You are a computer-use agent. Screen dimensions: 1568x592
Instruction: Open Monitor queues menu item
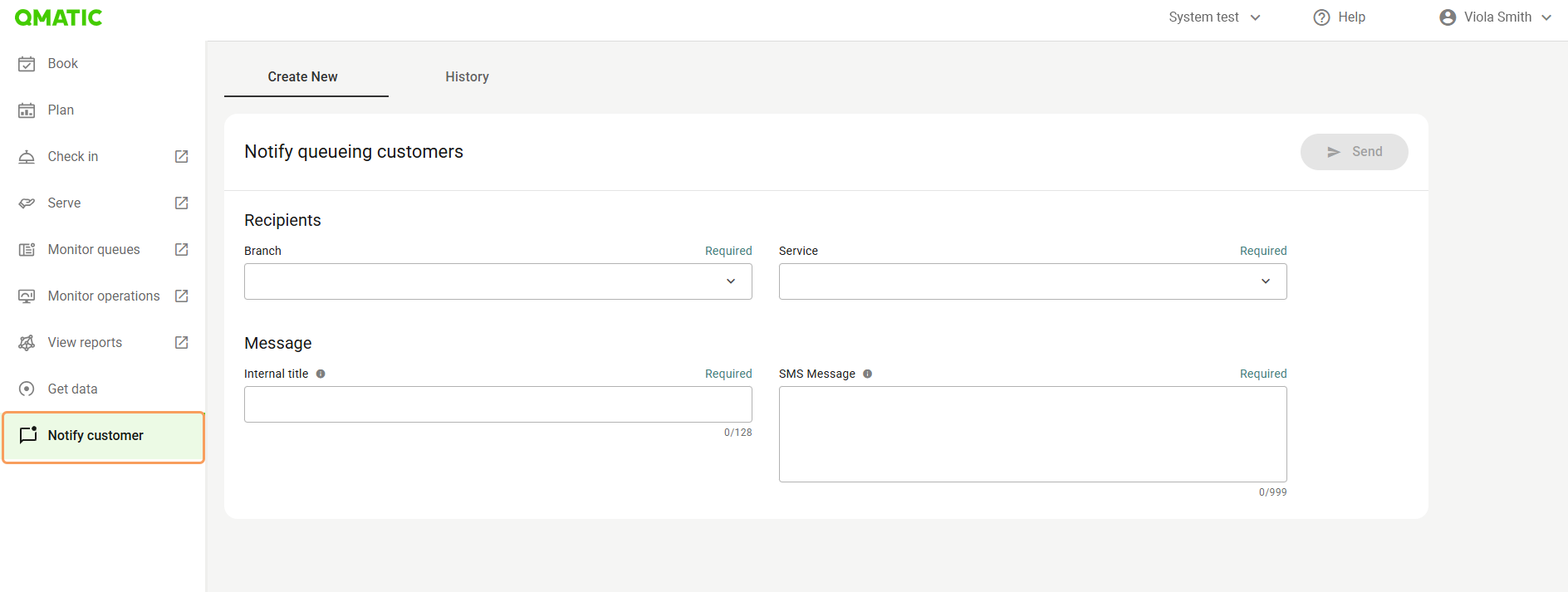click(x=103, y=250)
